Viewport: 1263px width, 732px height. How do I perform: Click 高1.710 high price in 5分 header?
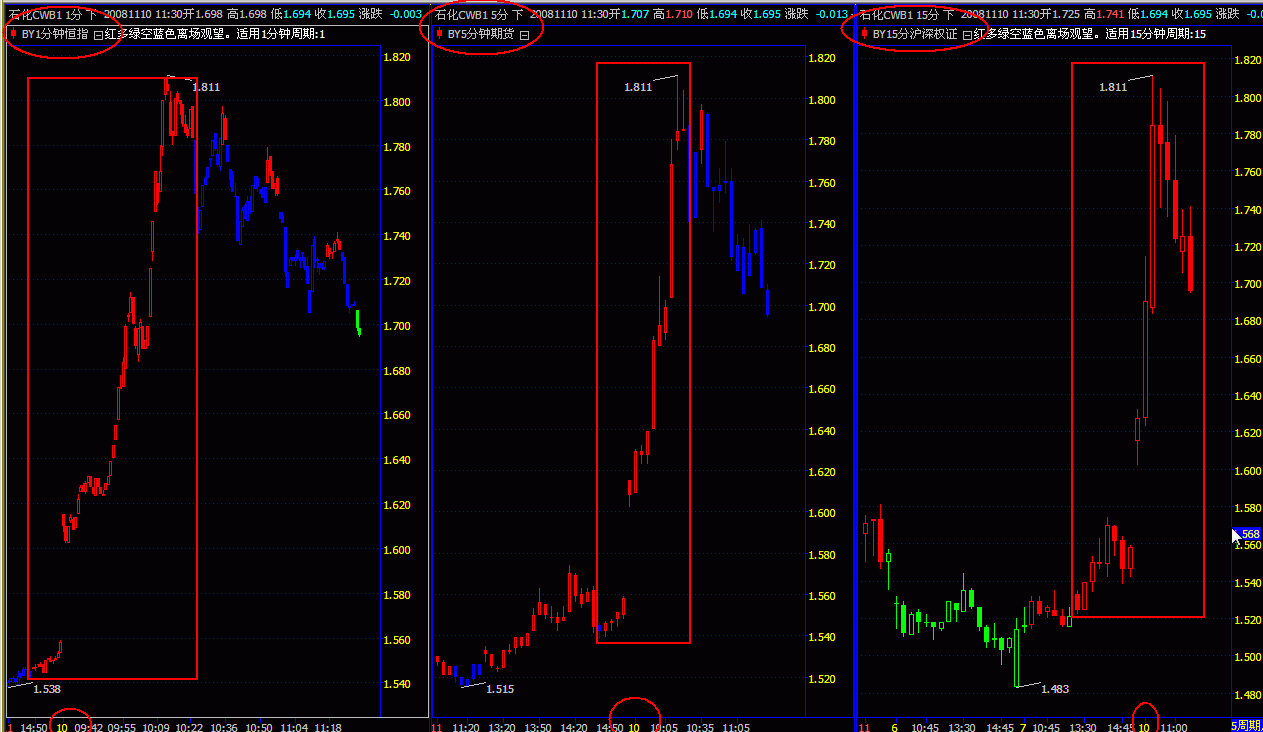coord(671,14)
